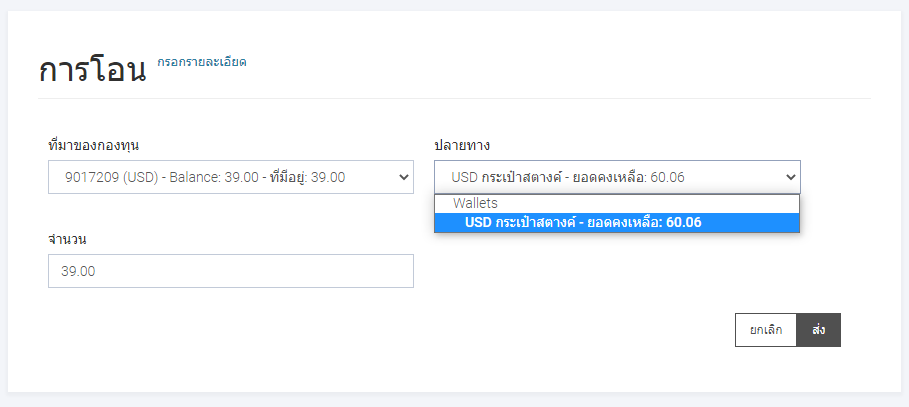Click the จำนวน field label
Screen dimensions: 909x407
pos(67,239)
